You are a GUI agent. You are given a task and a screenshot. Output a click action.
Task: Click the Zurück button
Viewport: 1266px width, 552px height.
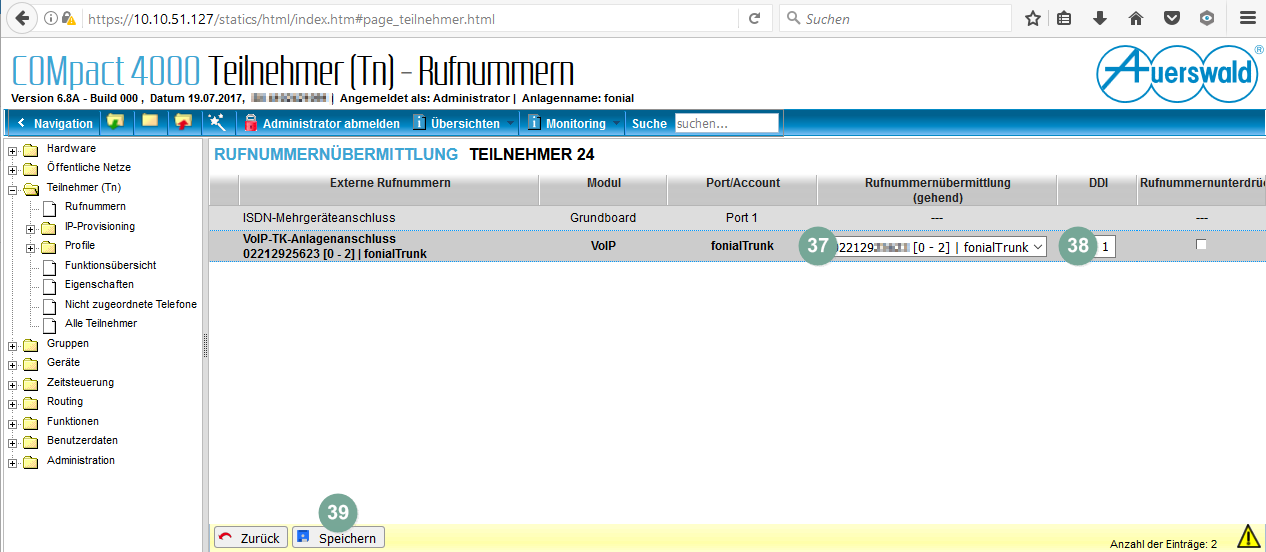252,538
